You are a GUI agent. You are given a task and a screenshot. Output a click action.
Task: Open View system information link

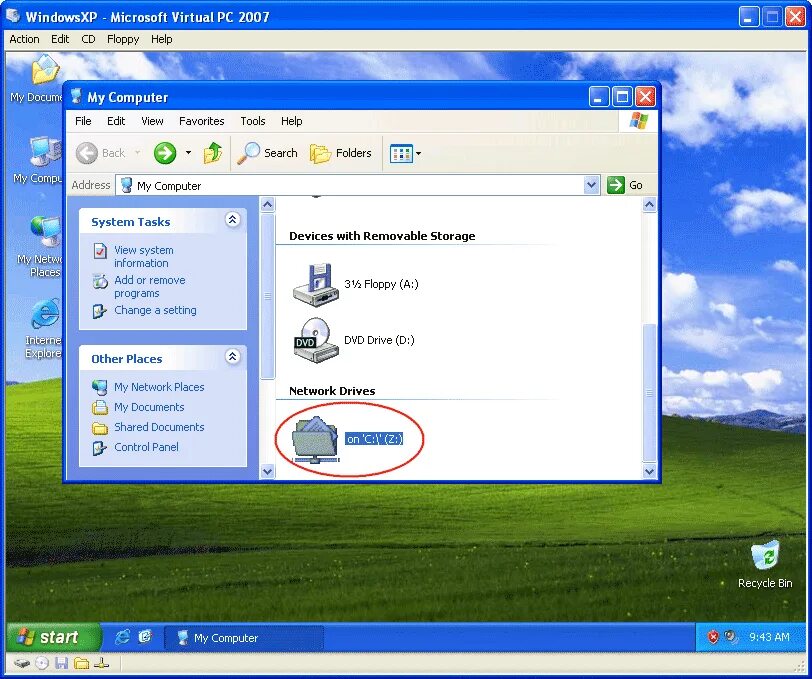click(144, 256)
